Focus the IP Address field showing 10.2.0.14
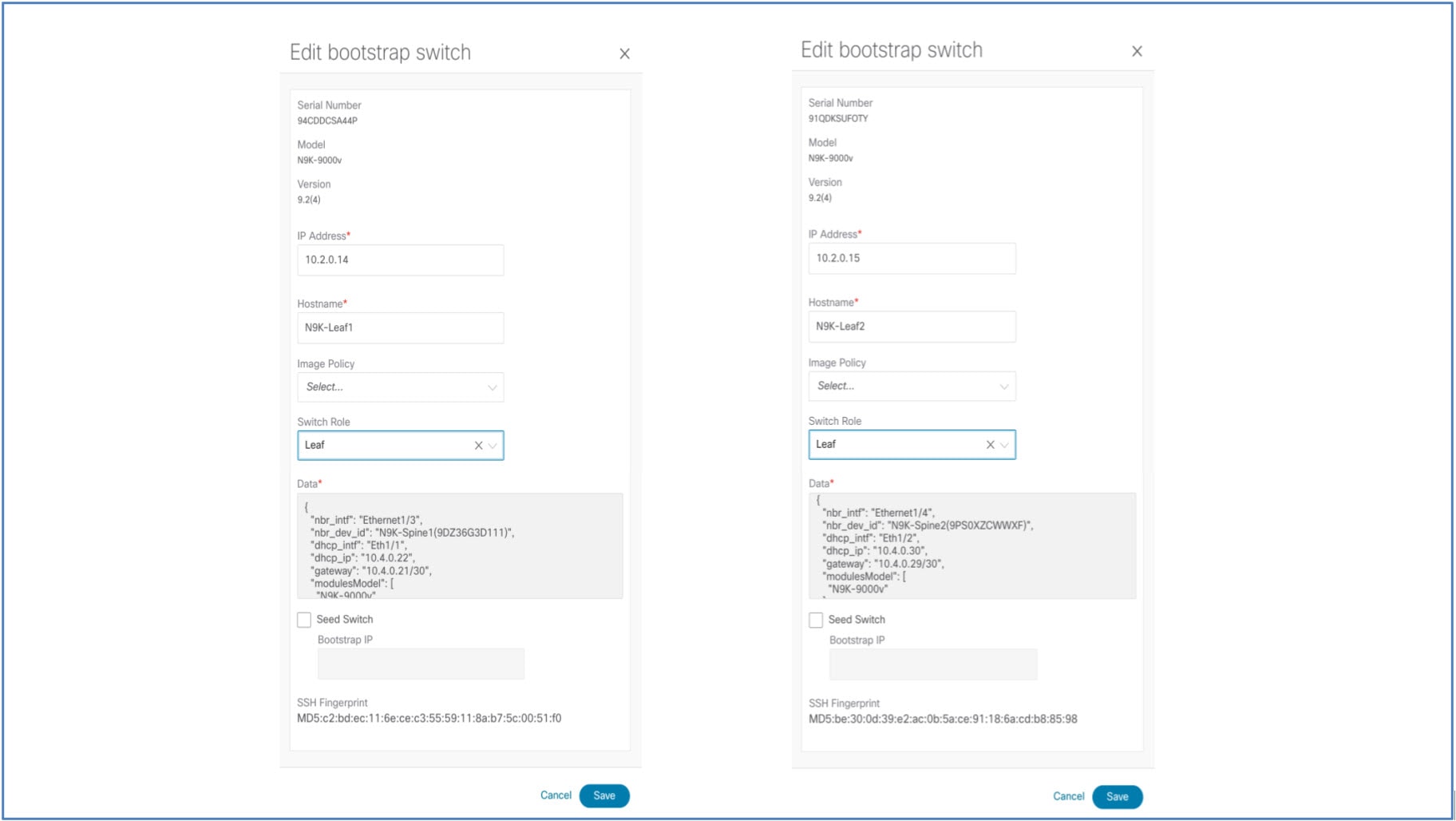The width and height of the screenshot is (1456, 821). click(x=401, y=260)
